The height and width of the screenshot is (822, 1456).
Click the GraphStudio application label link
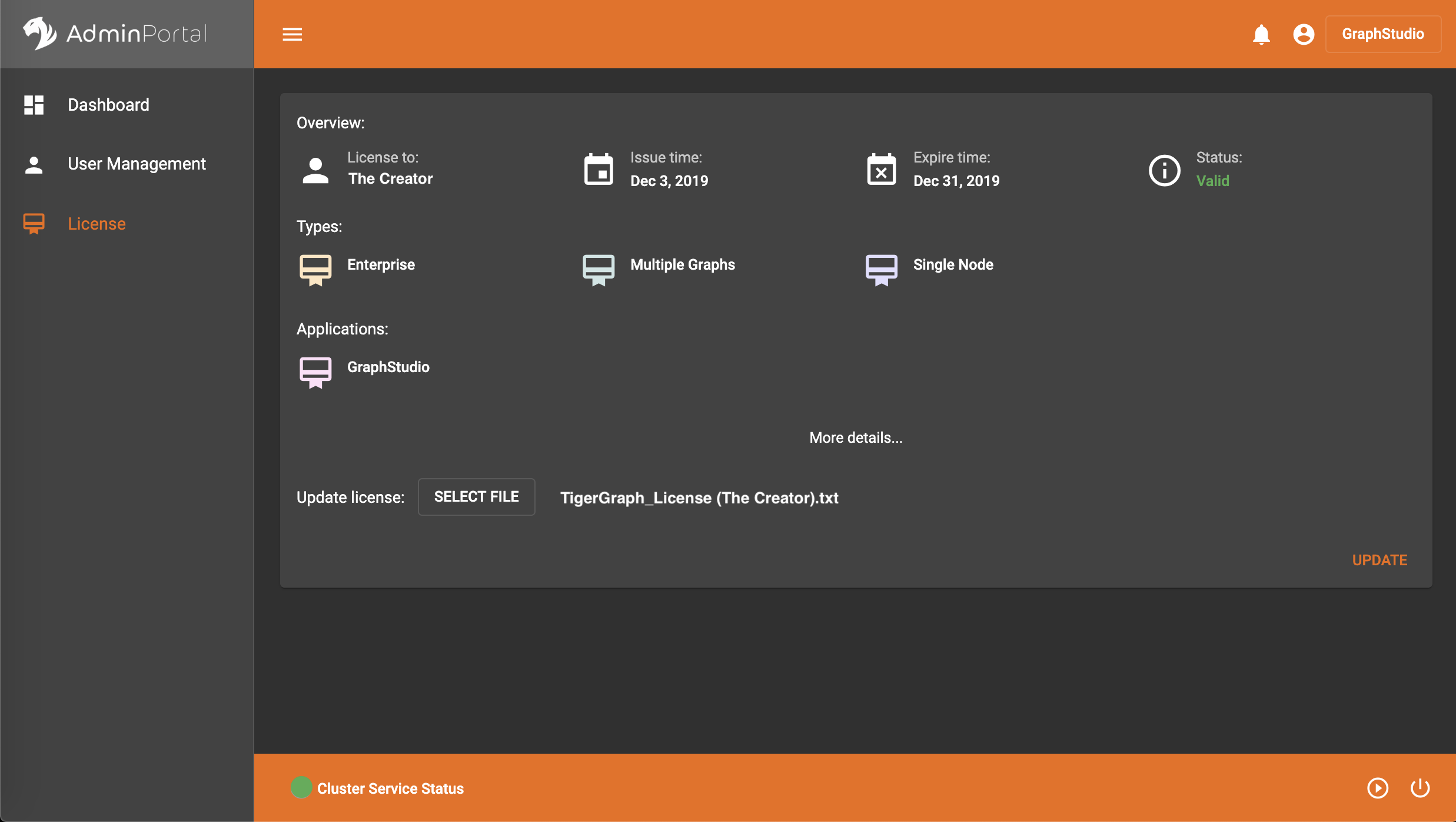coord(387,367)
